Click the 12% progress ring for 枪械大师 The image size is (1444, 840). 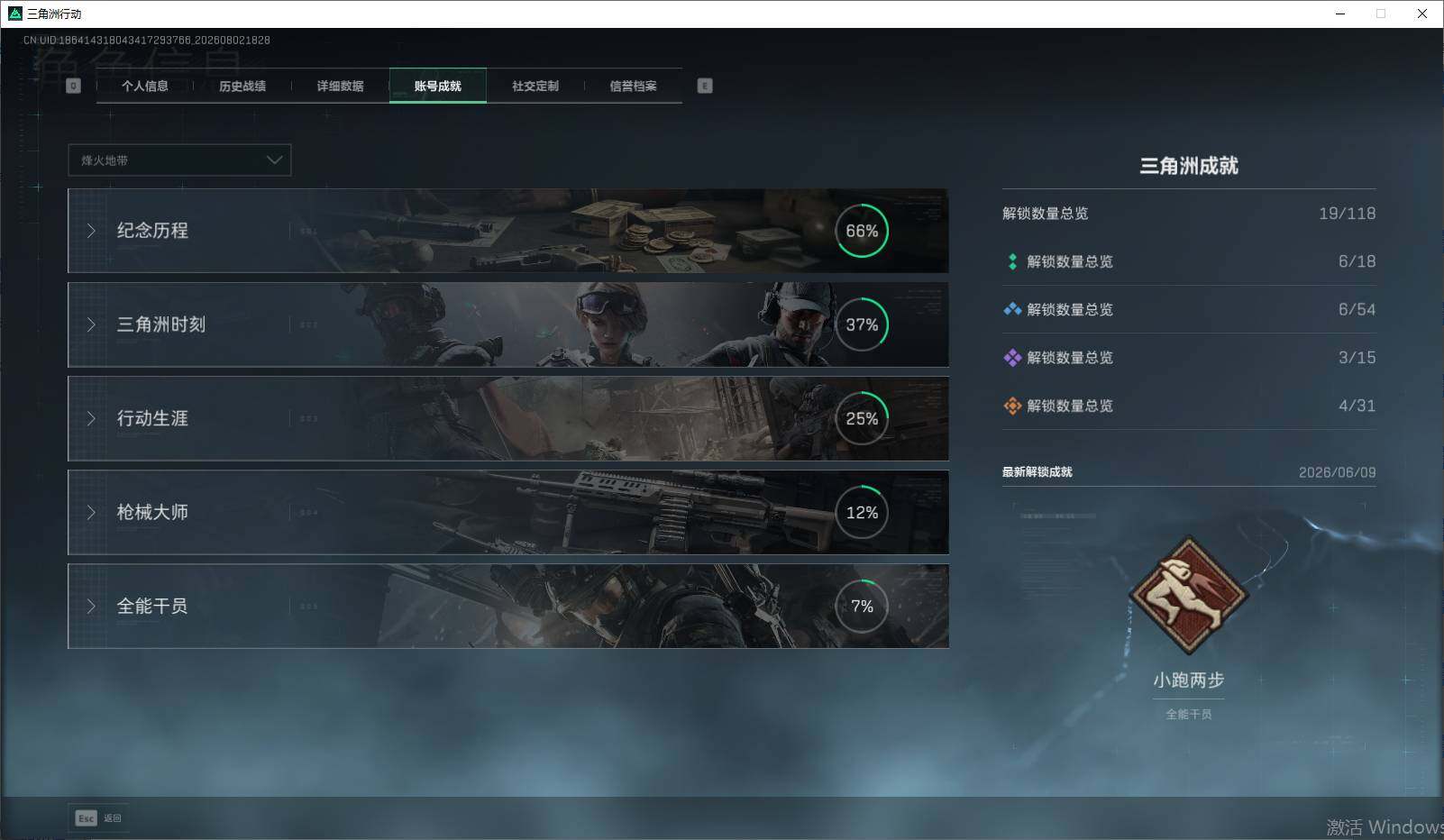point(862,512)
